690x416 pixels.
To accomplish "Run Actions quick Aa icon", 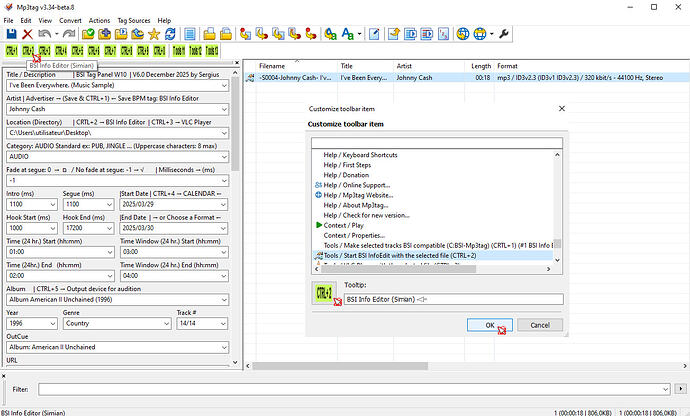I will click(347, 34).
